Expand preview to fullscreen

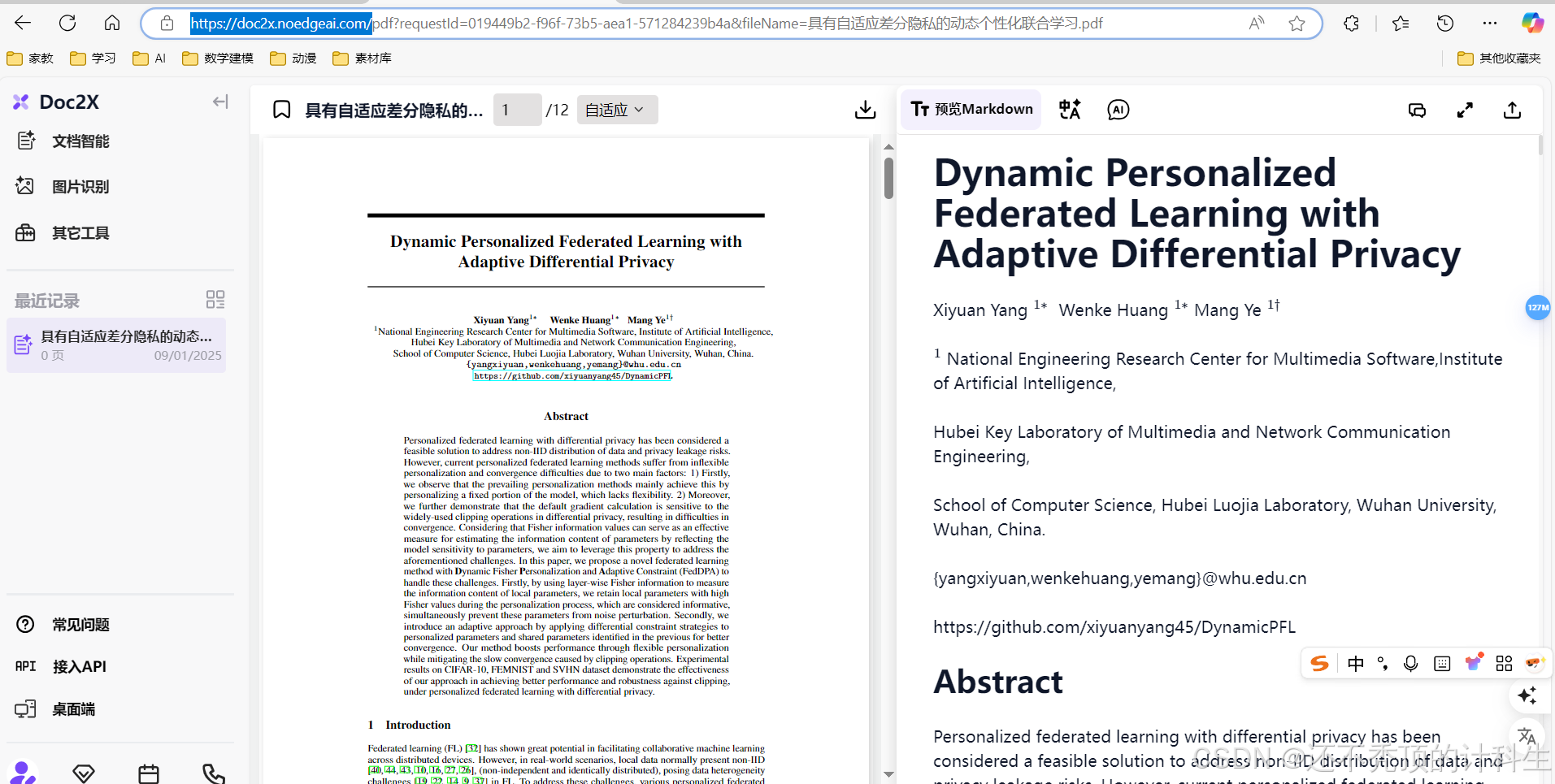point(1465,110)
